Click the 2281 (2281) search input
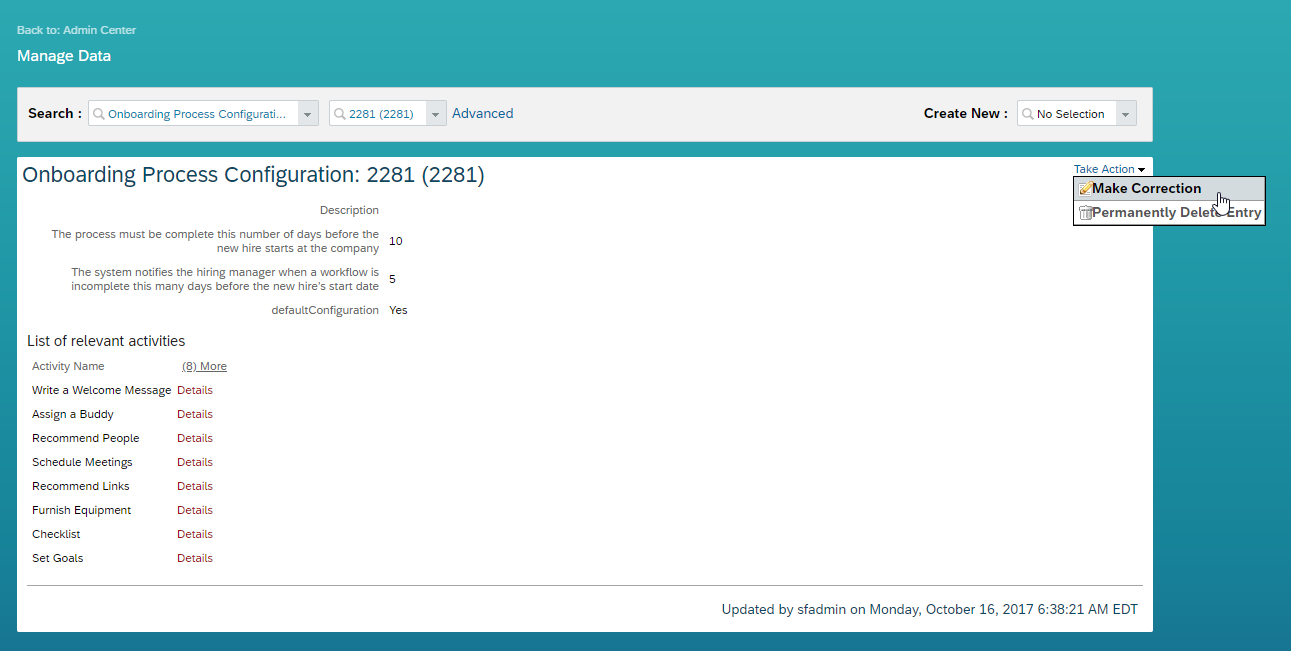The width and height of the screenshot is (1291, 651). [x=386, y=114]
